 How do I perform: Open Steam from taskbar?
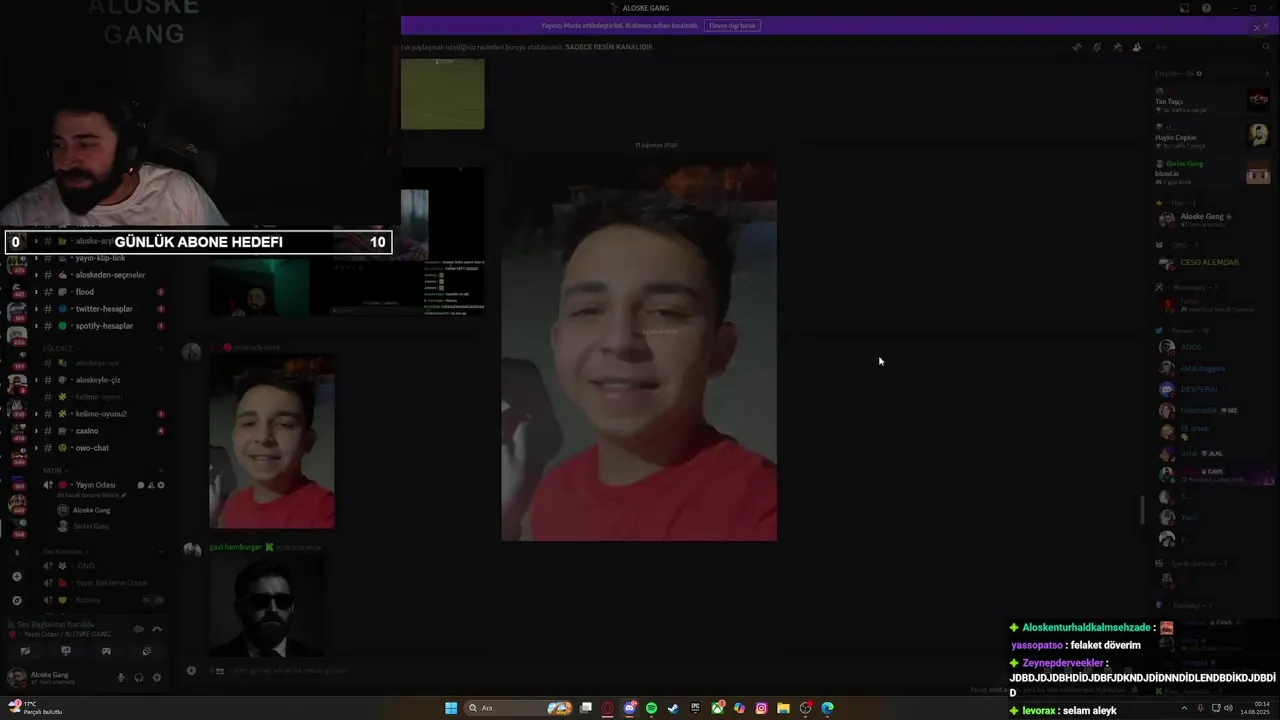point(673,708)
